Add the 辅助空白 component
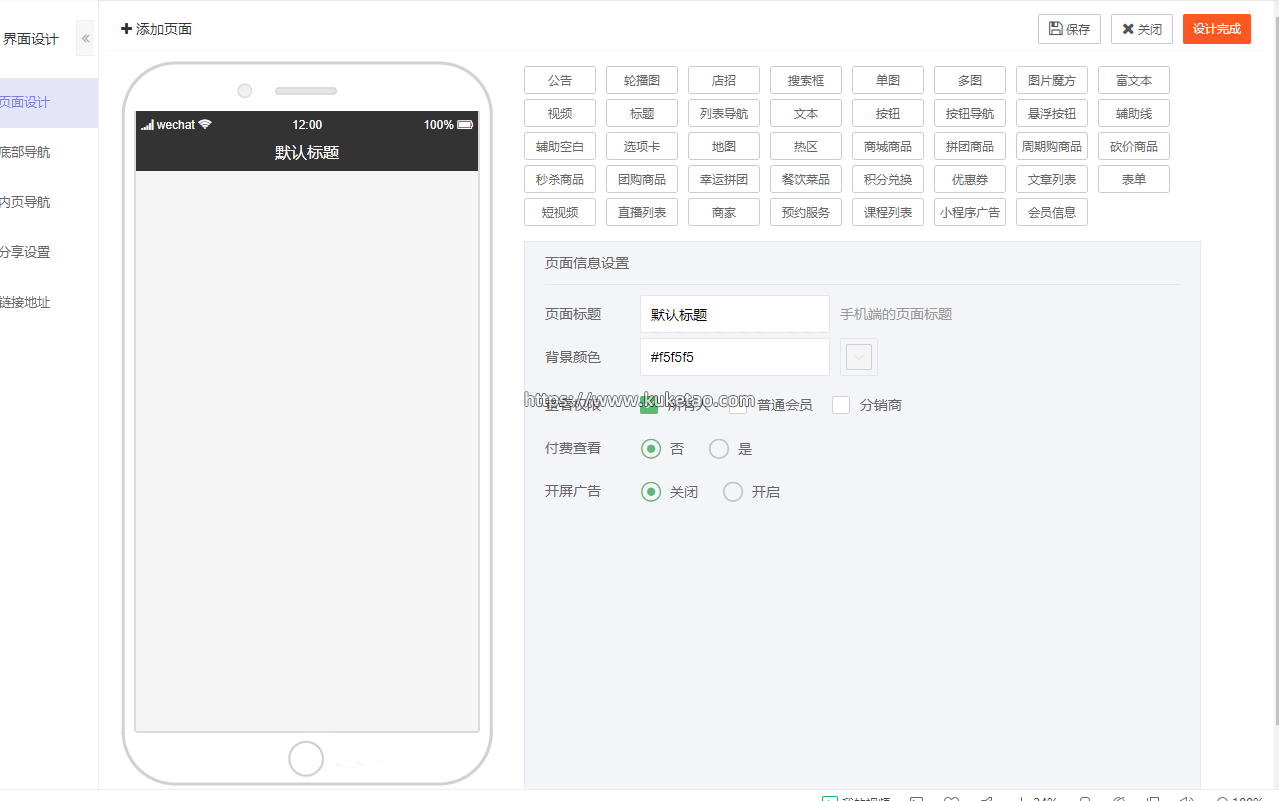 [560, 146]
